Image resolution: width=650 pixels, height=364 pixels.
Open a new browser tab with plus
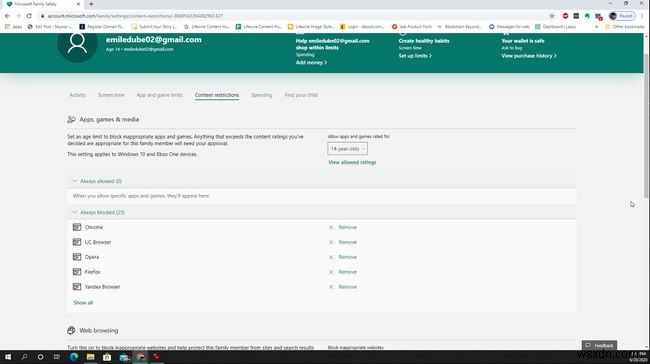tap(91, 4)
